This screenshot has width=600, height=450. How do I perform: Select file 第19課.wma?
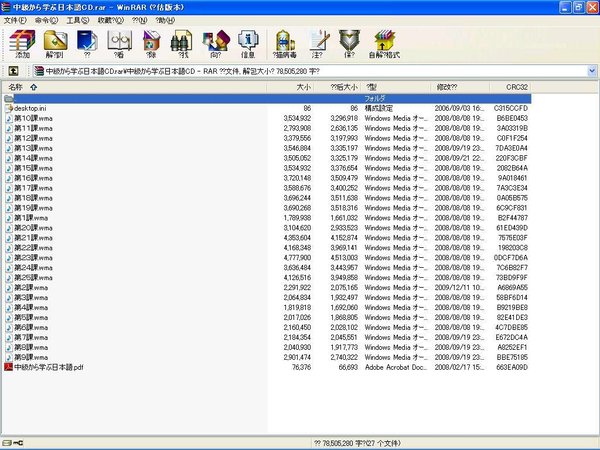33,208
